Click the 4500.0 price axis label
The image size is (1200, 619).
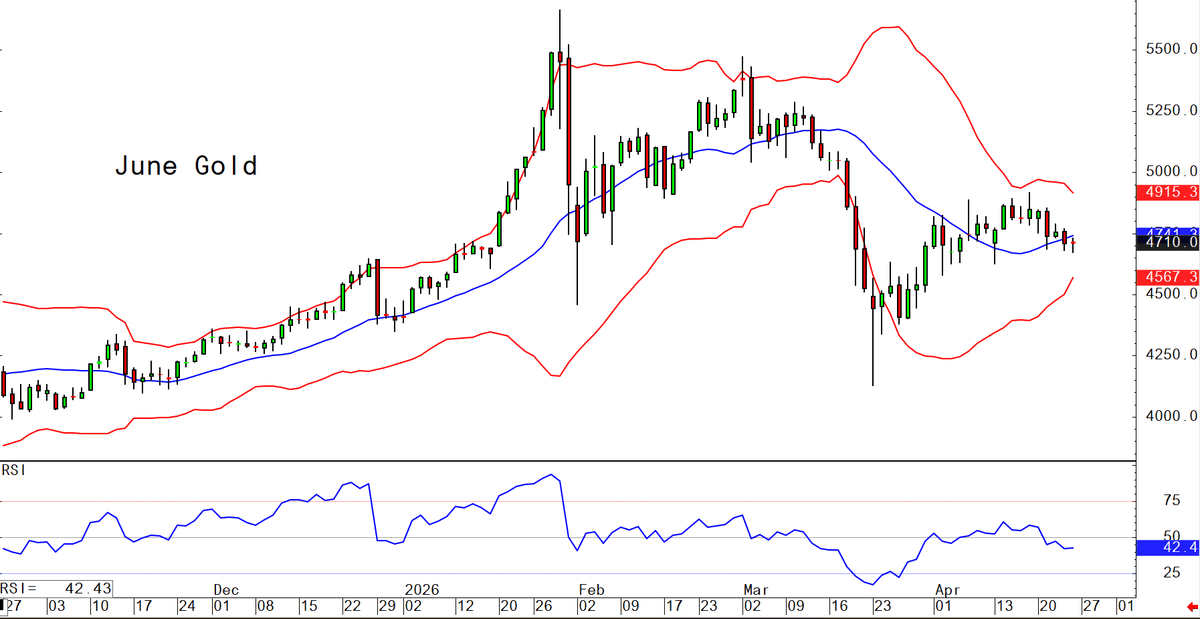pos(1171,294)
